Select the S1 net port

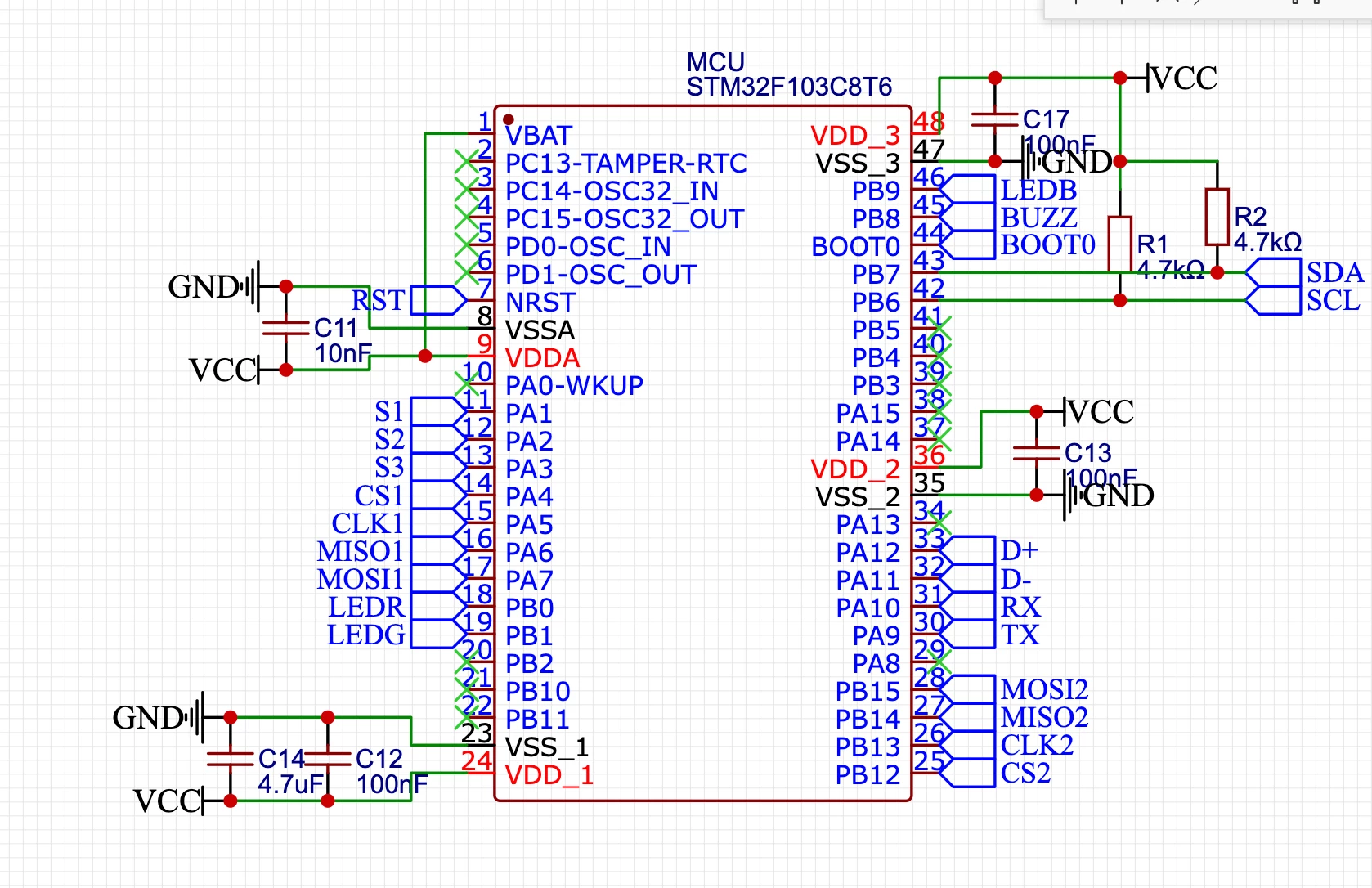click(420, 411)
